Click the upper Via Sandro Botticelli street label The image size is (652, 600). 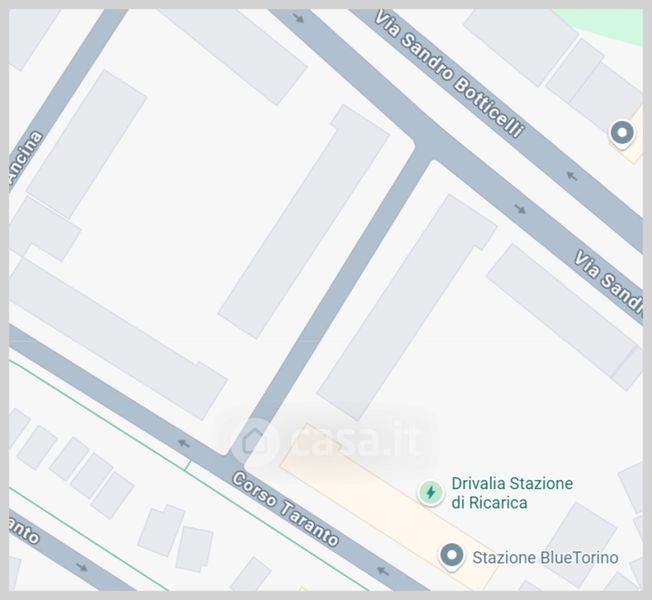click(x=449, y=75)
